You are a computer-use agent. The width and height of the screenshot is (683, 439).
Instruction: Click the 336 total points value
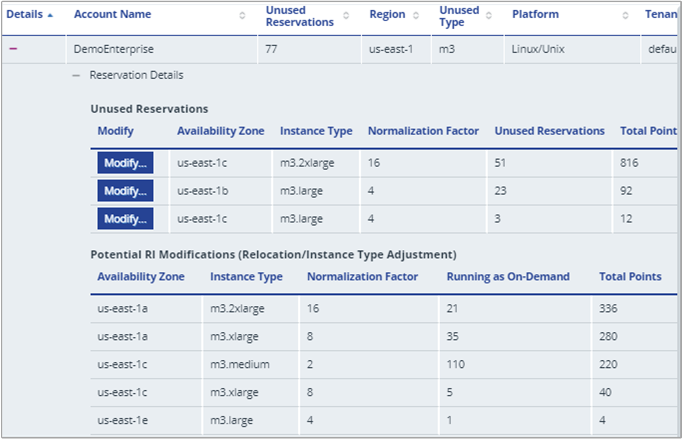point(608,309)
